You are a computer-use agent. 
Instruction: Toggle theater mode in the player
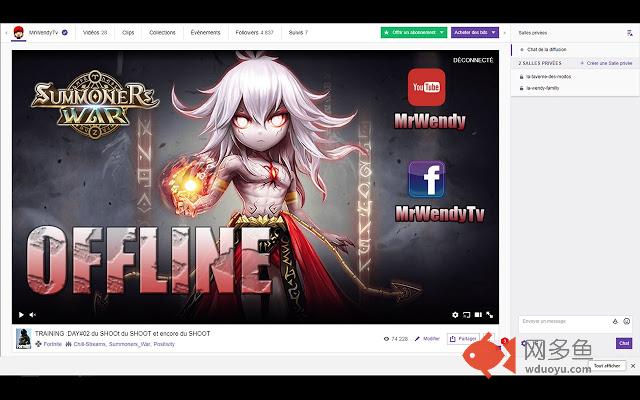476,315
